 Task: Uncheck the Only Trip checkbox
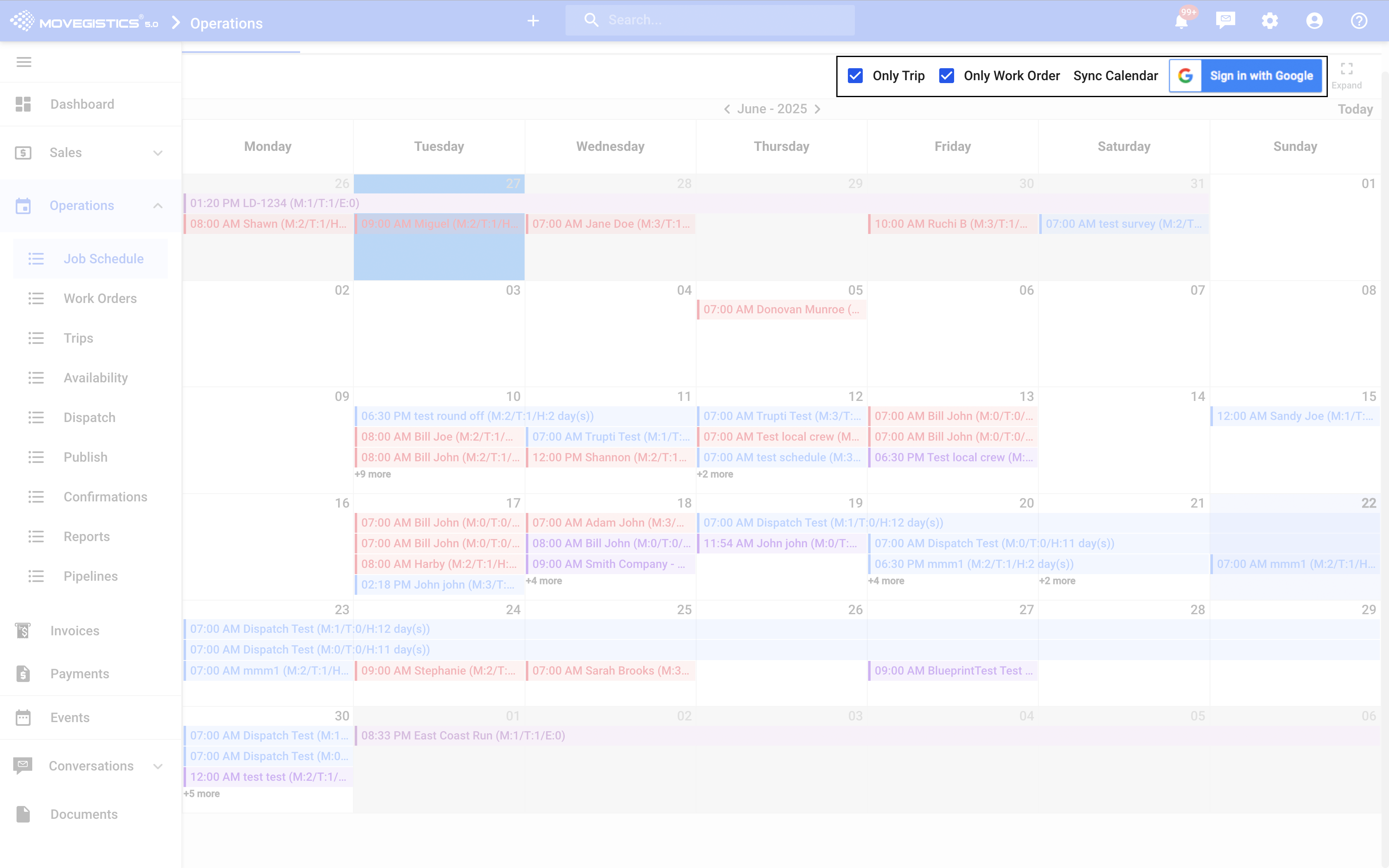click(x=855, y=76)
